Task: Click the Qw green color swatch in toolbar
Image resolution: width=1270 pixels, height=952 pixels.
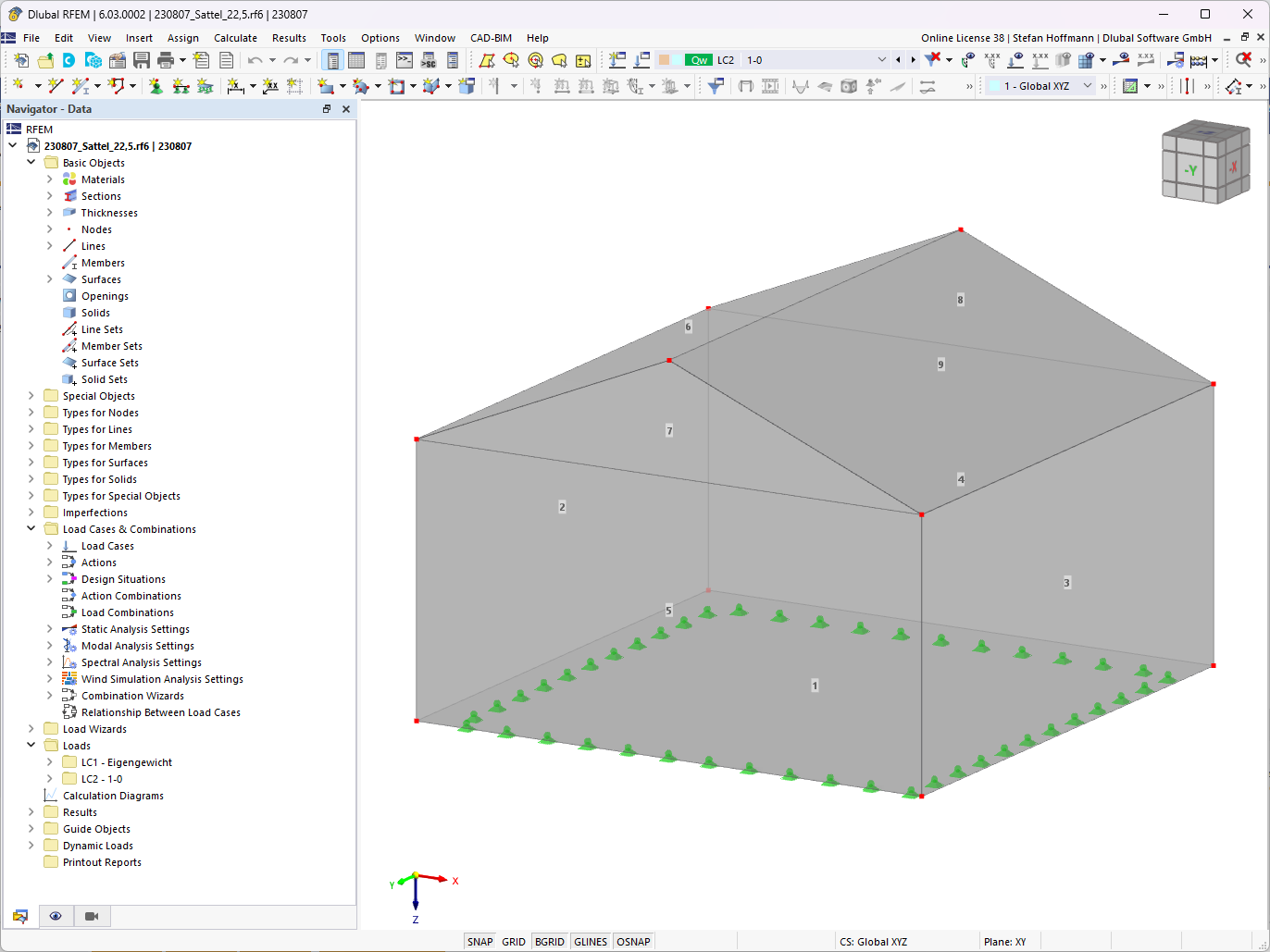Action: (699, 59)
